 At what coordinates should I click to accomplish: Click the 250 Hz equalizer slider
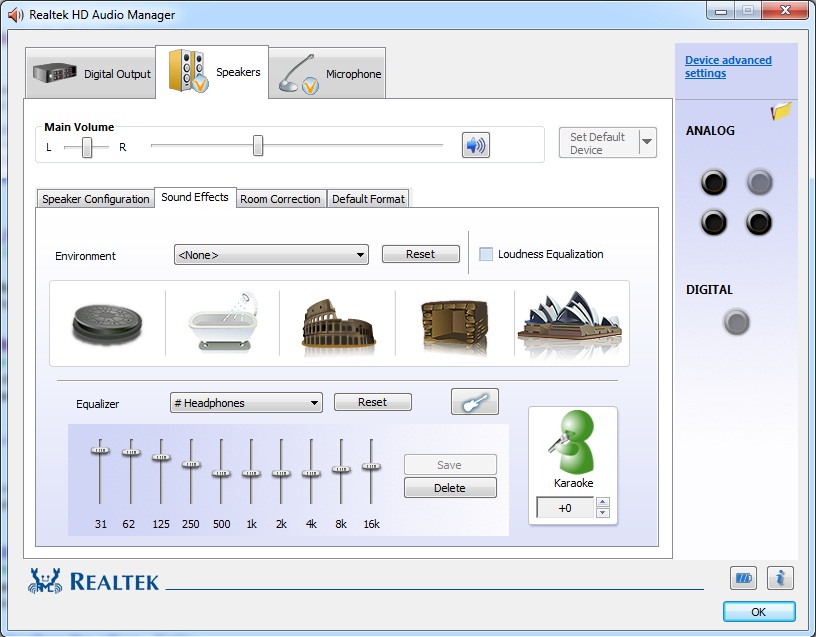pyautogui.click(x=191, y=464)
